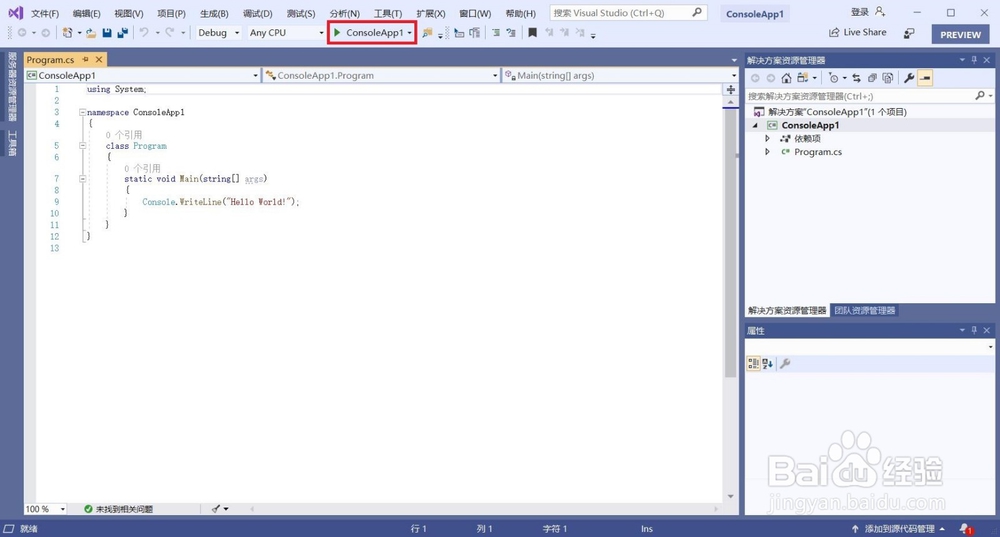Click the Visual Studio search box
The image size is (1000, 537).
tap(628, 13)
